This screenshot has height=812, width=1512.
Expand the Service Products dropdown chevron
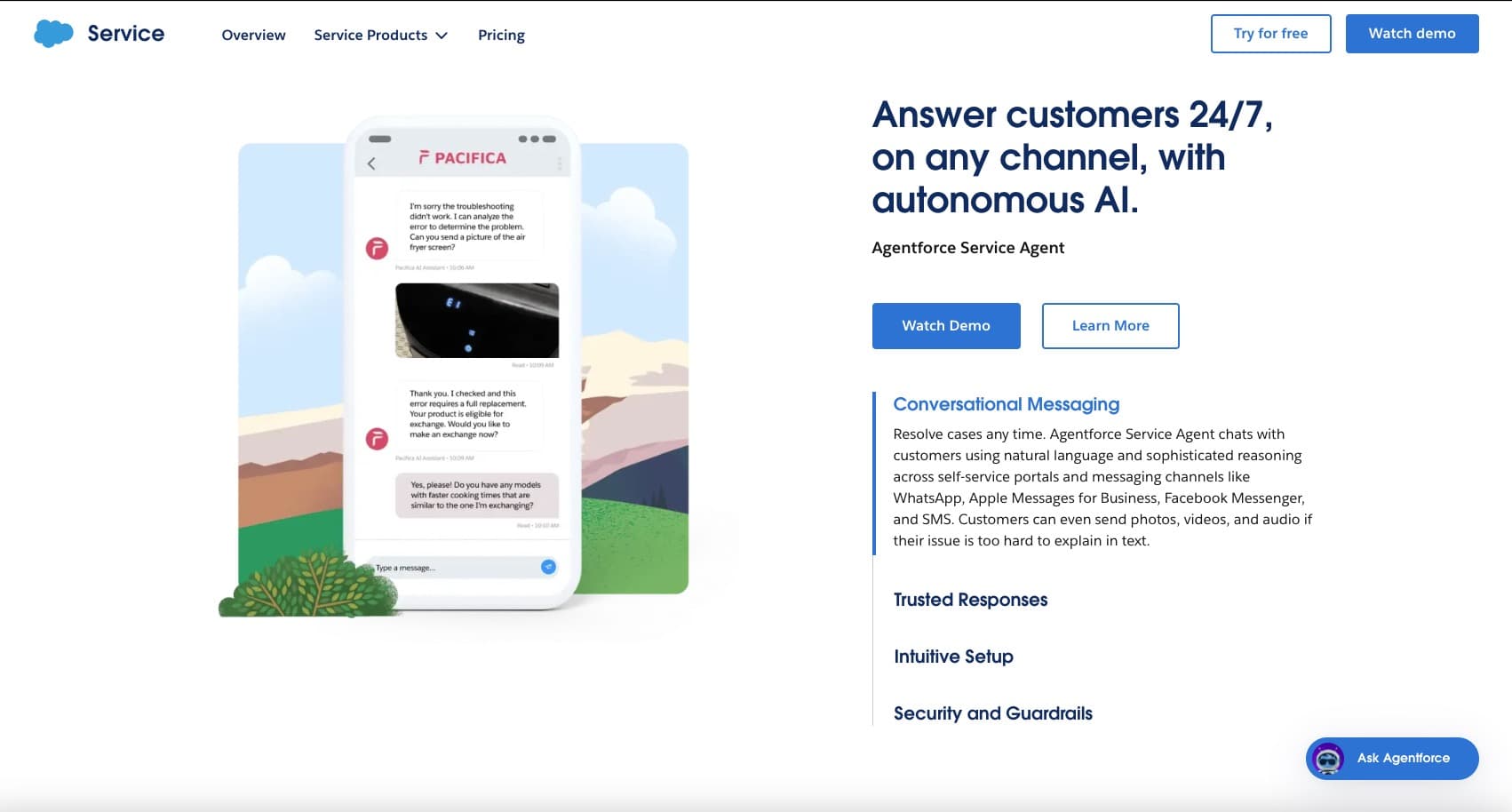click(x=442, y=36)
